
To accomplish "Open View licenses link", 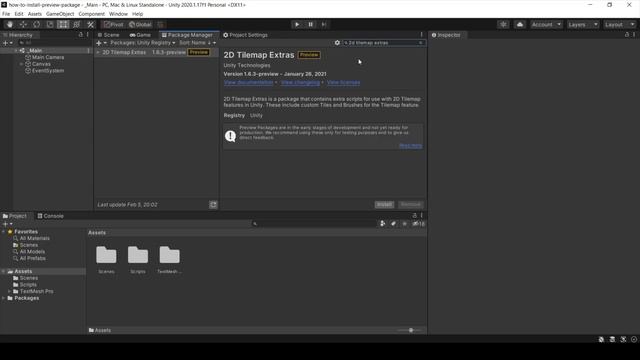I will click(344, 82).
